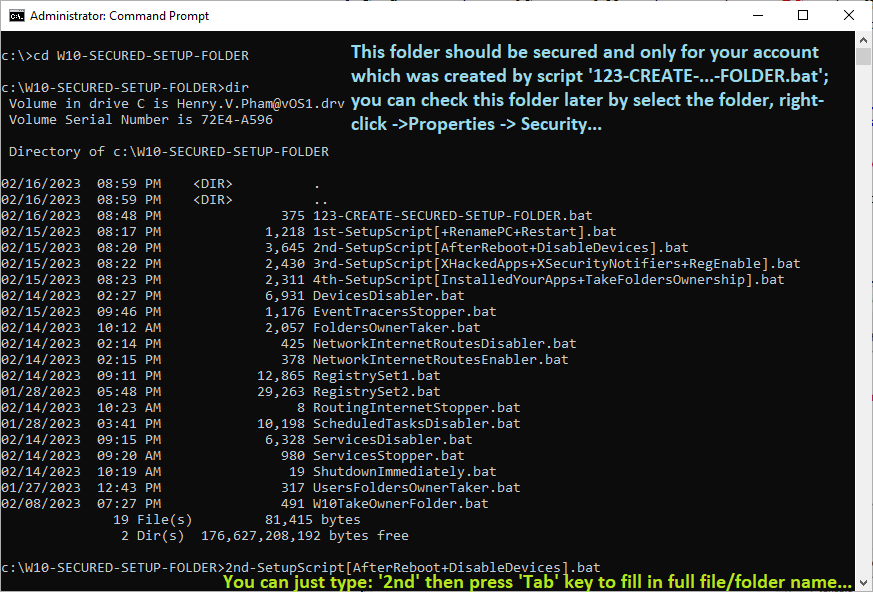Click the '3rd-SetupScript[XHackedApps...' file entry
Screen dimensions: 873x592
(x=556, y=263)
